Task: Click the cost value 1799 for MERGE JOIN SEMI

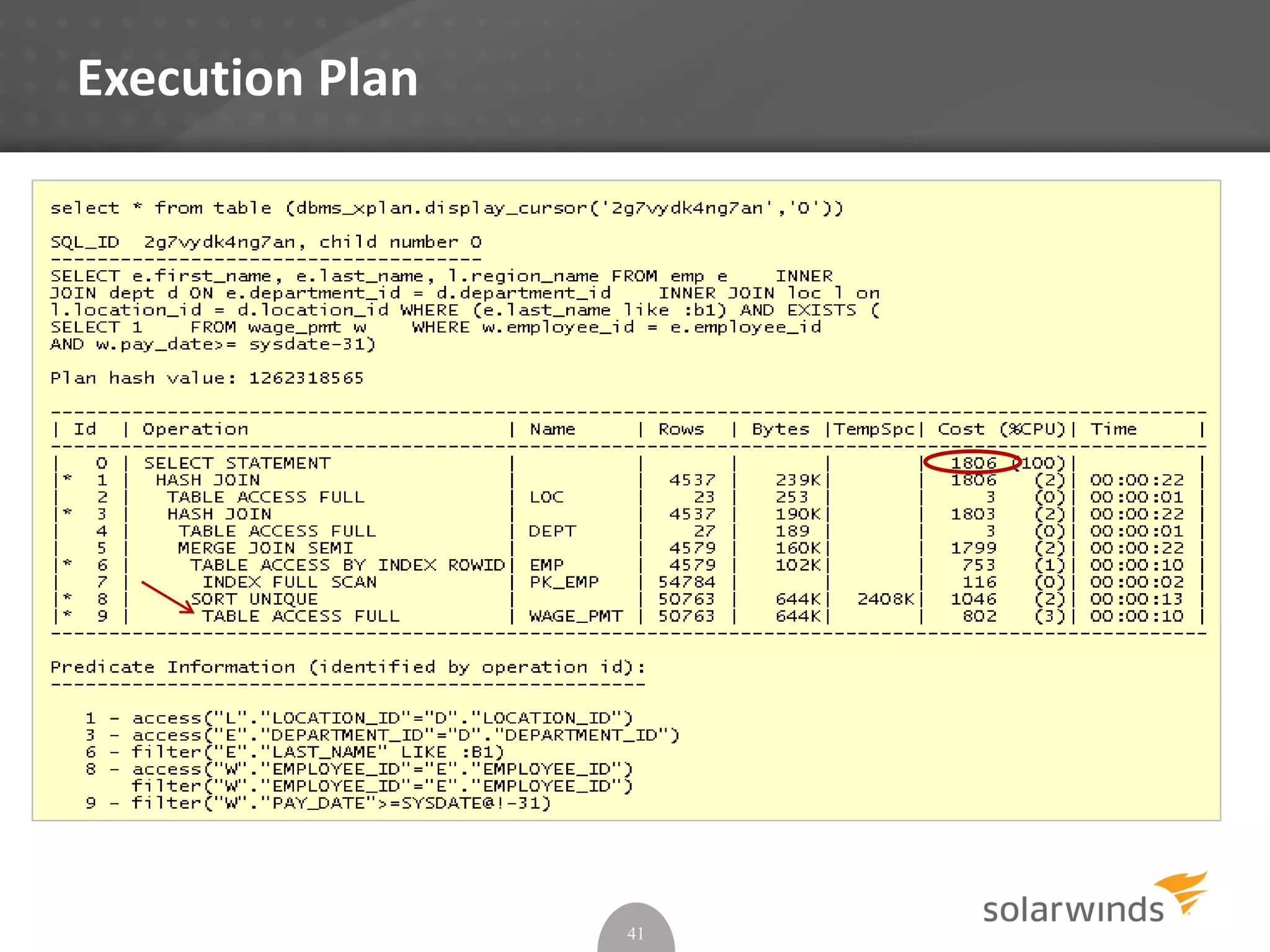Action: click(974, 548)
